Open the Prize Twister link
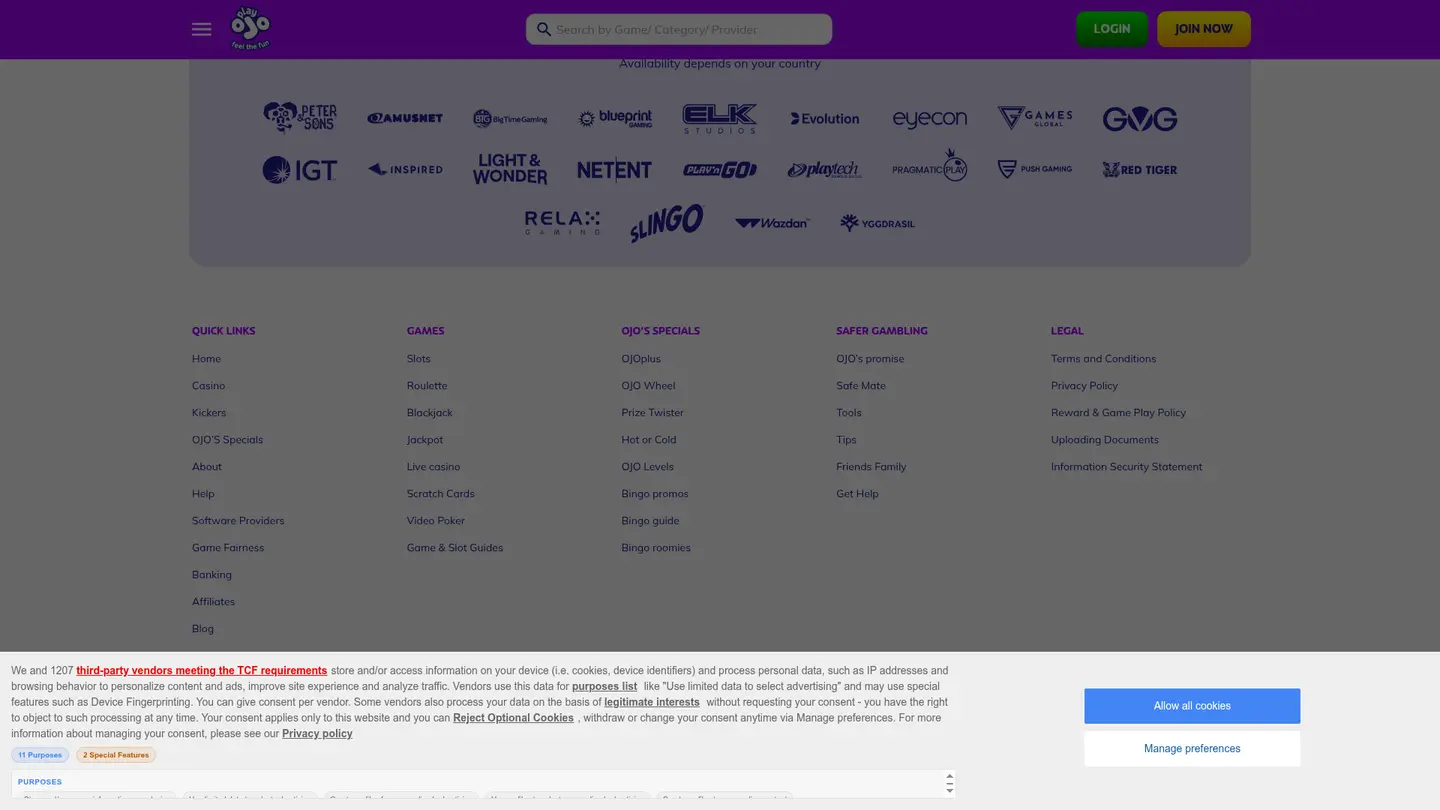The height and width of the screenshot is (810, 1440). click(653, 413)
